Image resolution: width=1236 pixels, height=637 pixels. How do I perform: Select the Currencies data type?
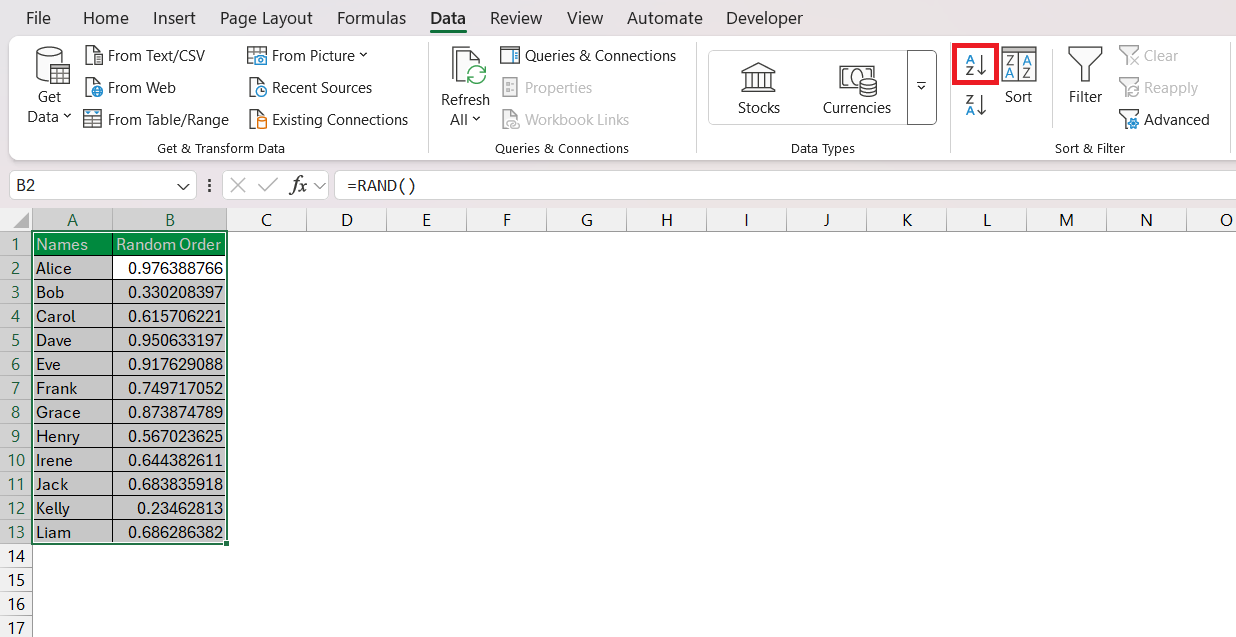(x=857, y=88)
